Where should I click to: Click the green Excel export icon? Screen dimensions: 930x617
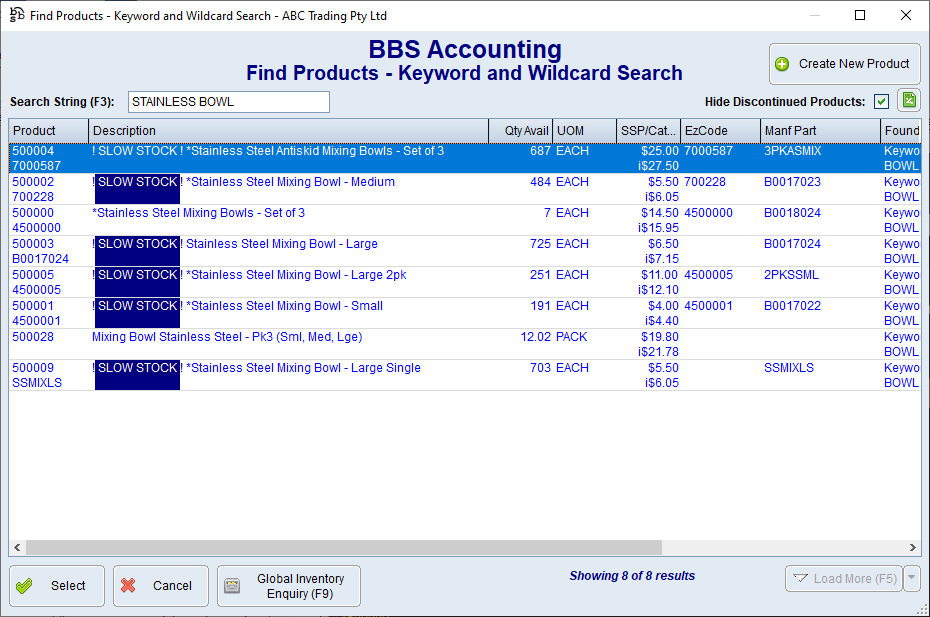coord(908,101)
